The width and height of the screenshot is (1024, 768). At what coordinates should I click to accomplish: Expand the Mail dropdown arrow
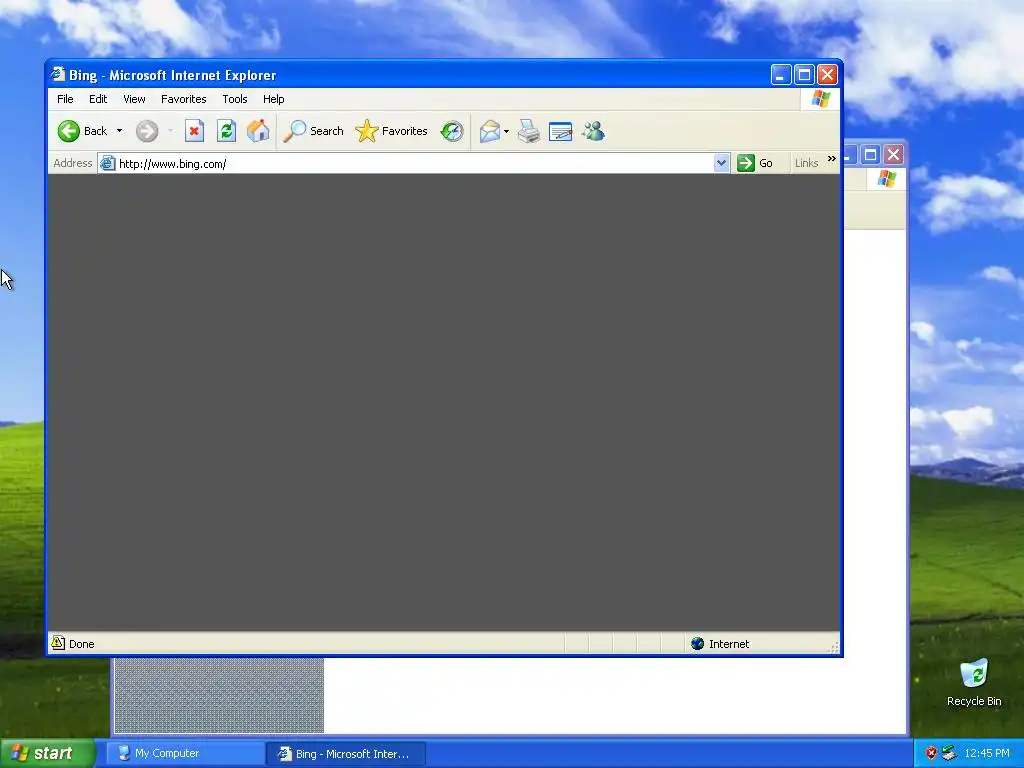click(506, 131)
